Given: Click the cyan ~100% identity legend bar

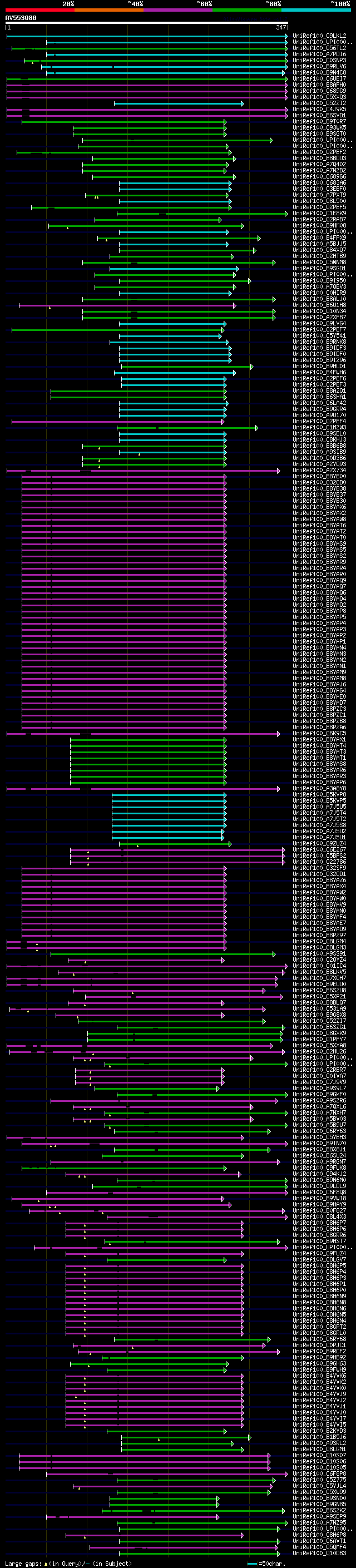Looking at the screenshot, I should tap(316, 10).
